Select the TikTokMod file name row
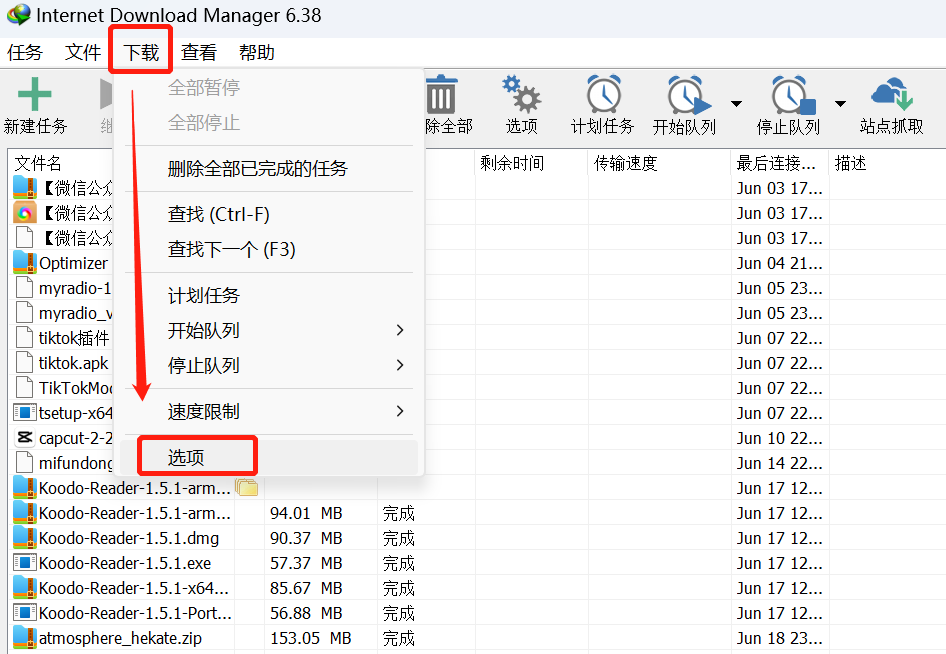 point(75,388)
